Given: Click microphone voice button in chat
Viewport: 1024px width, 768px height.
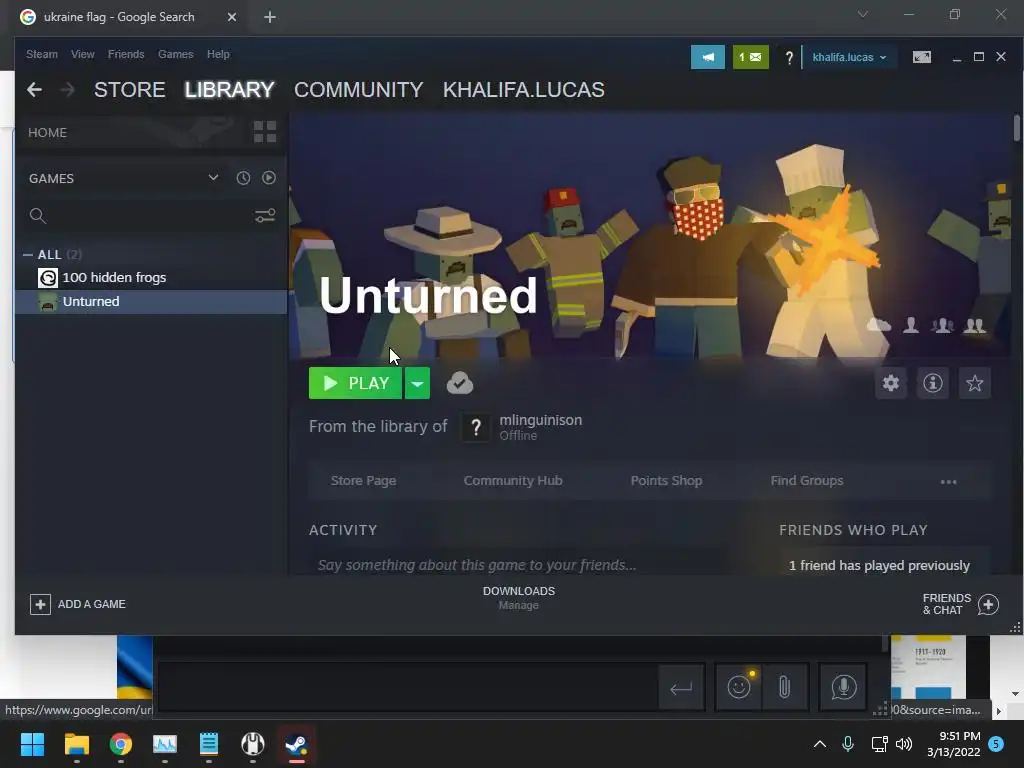Looking at the screenshot, I should (x=843, y=687).
